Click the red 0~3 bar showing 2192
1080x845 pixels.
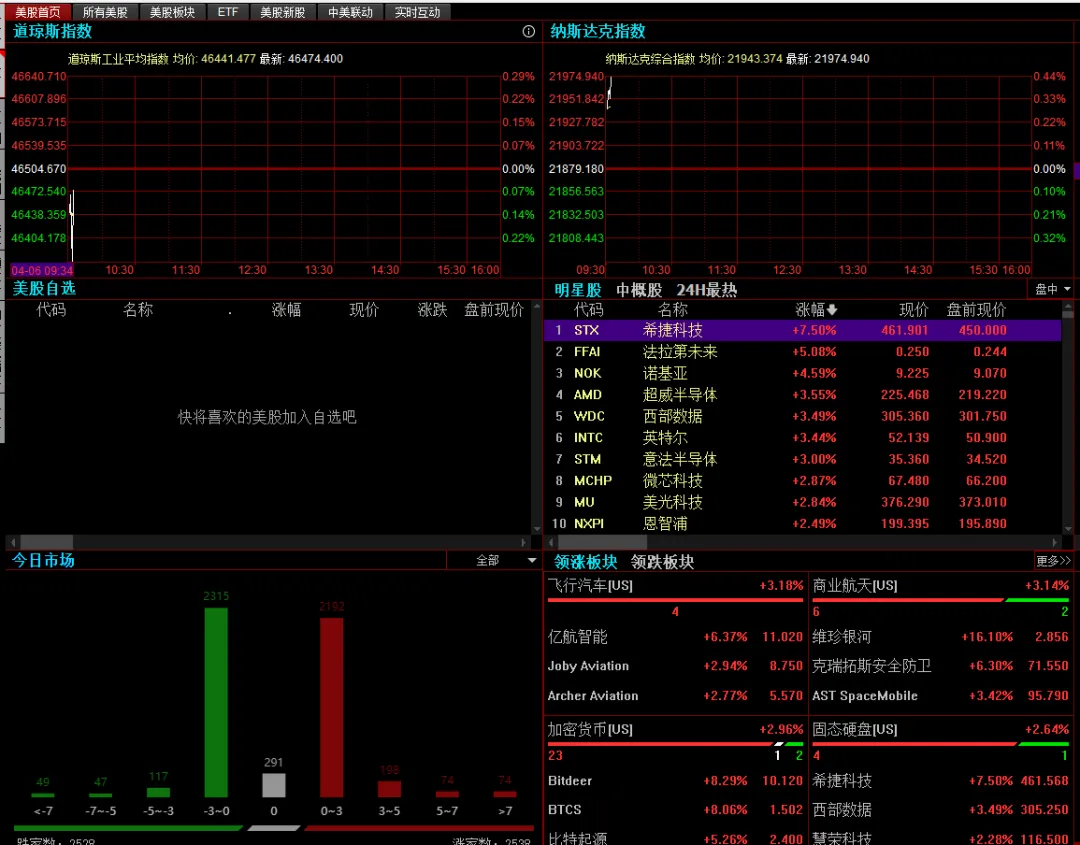point(331,707)
